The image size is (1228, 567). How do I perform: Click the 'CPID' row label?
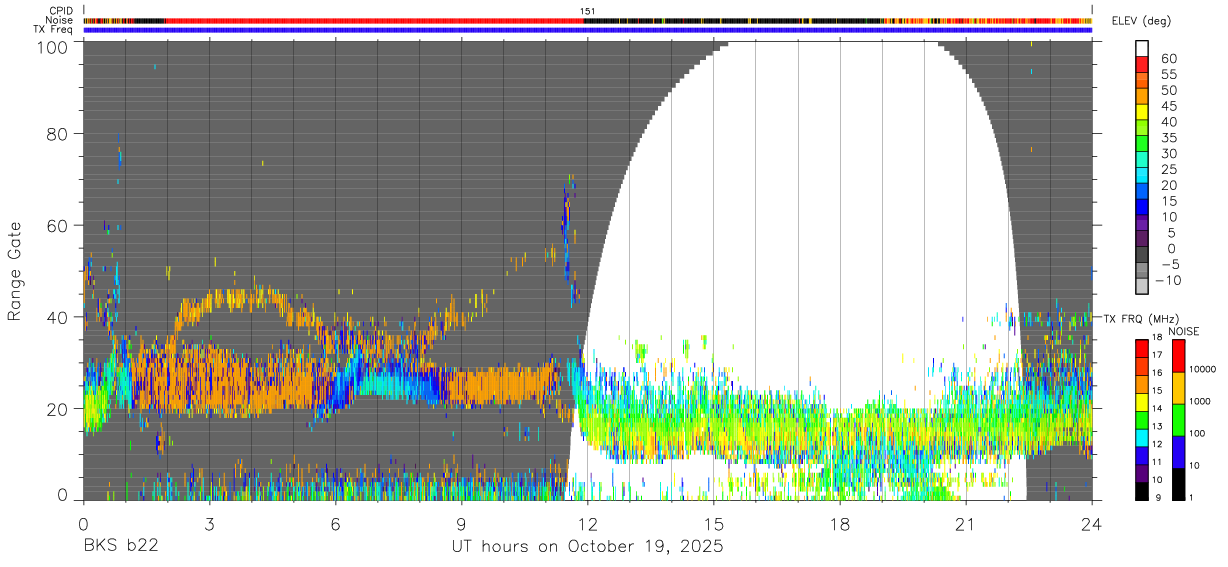61,10
